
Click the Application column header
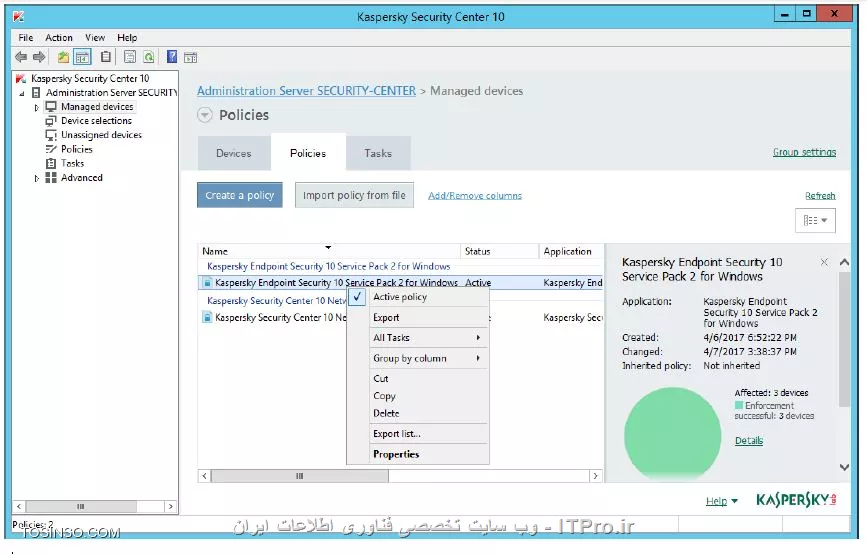click(x=571, y=251)
